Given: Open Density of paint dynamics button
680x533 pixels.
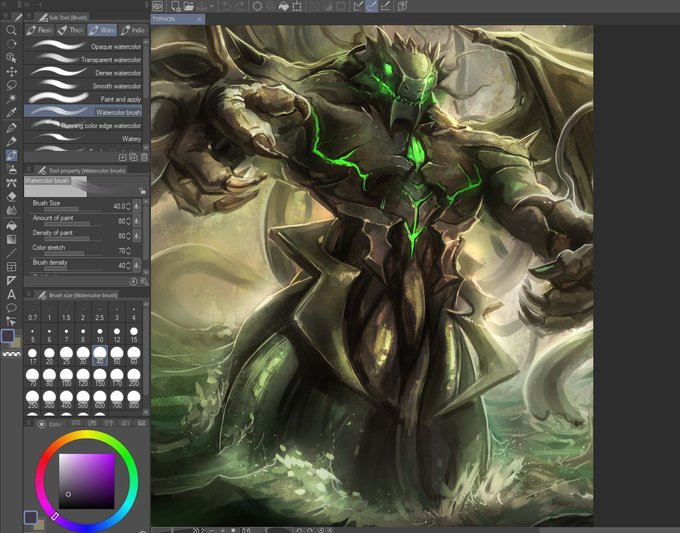Looking at the screenshot, I should click(137, 235).
